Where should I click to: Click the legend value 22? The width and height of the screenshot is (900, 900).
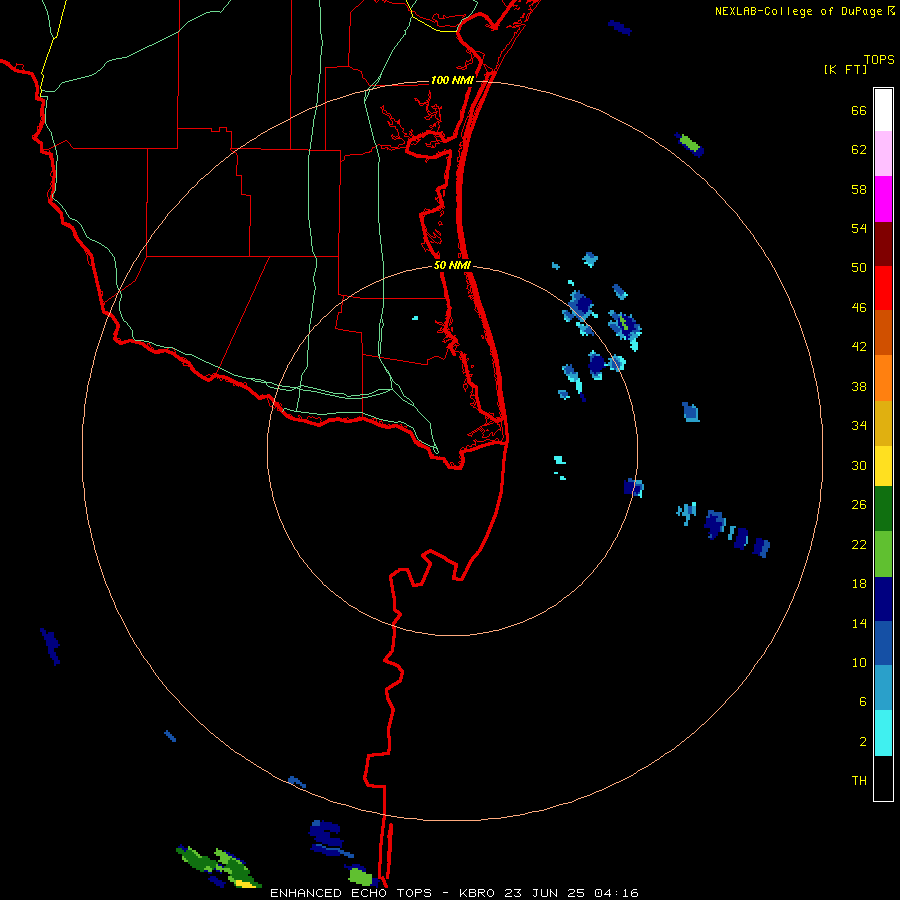pos(859,544)
